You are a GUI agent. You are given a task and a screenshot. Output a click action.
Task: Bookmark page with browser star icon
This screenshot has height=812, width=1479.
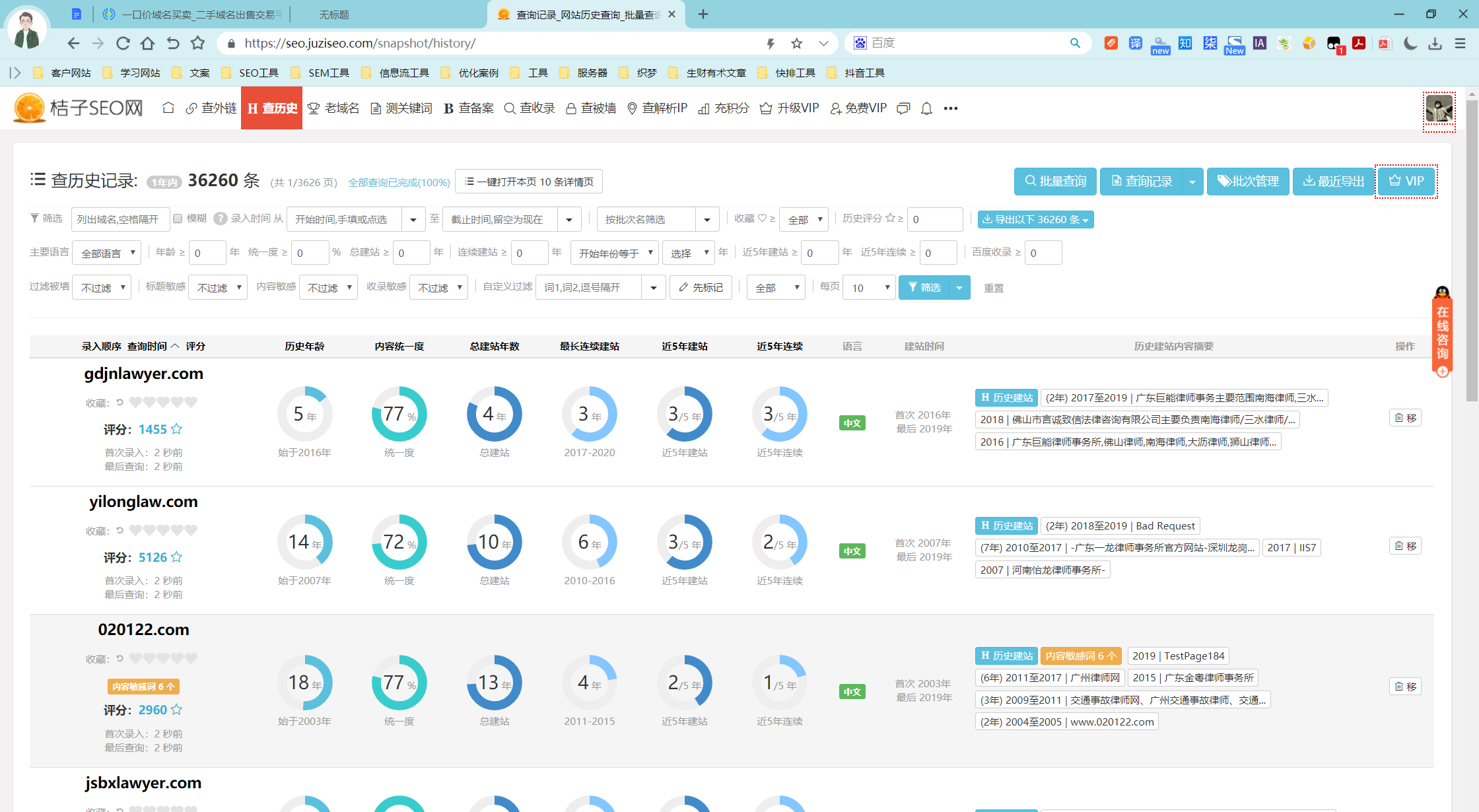pos(797,44)
